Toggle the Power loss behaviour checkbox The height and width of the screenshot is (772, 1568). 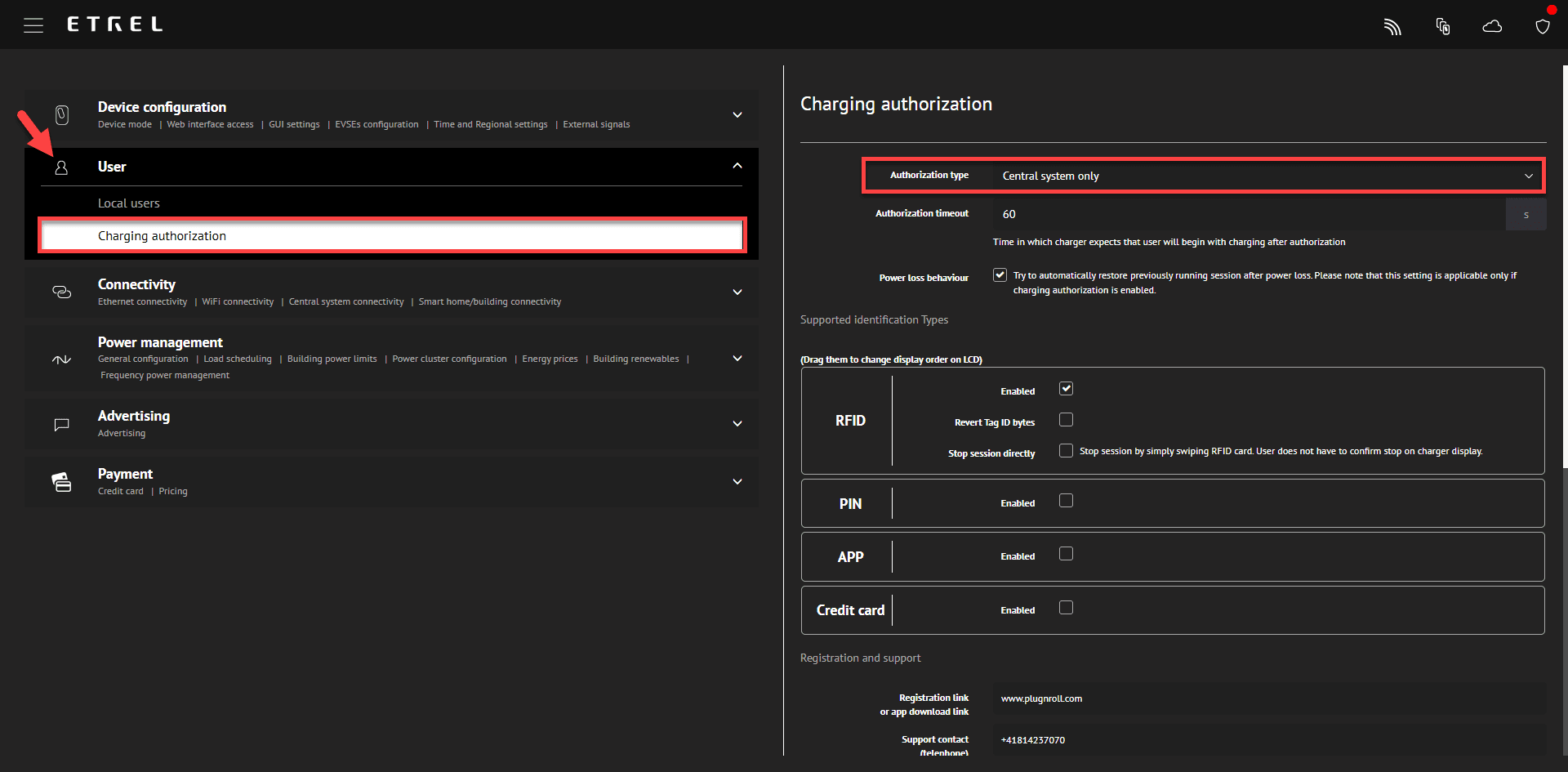point(1000,275)
